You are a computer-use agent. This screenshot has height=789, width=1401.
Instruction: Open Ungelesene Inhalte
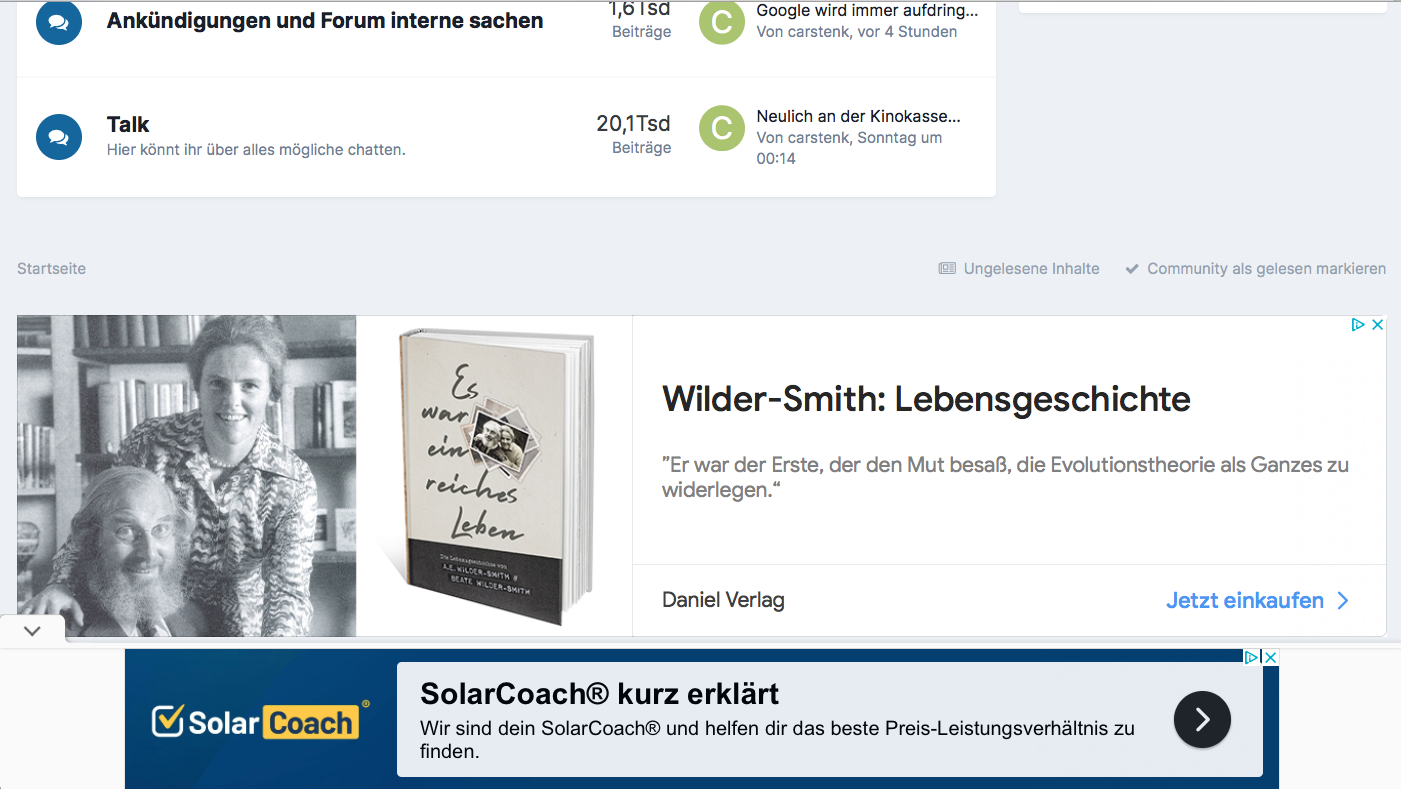coord(1019,269)
